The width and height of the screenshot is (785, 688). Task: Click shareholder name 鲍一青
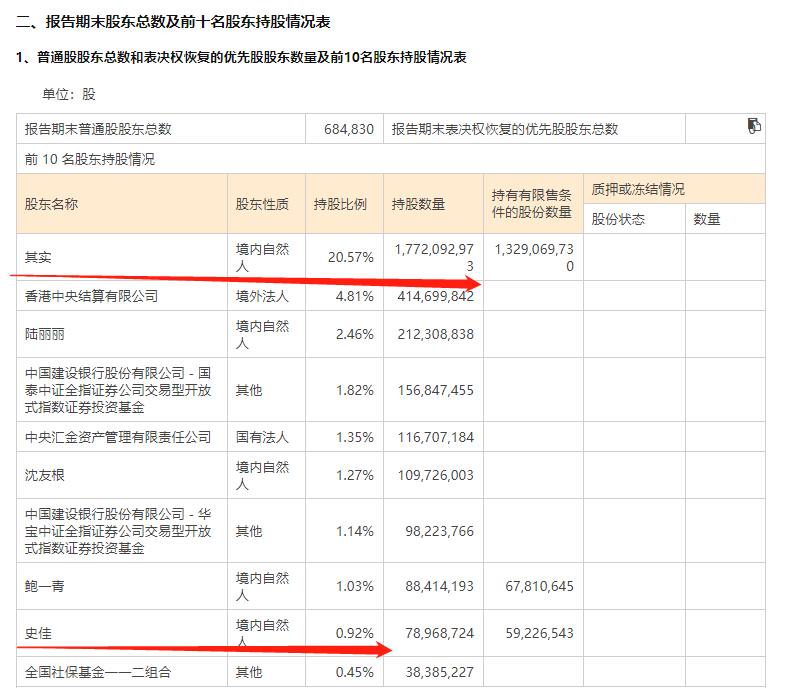[45, 586]
